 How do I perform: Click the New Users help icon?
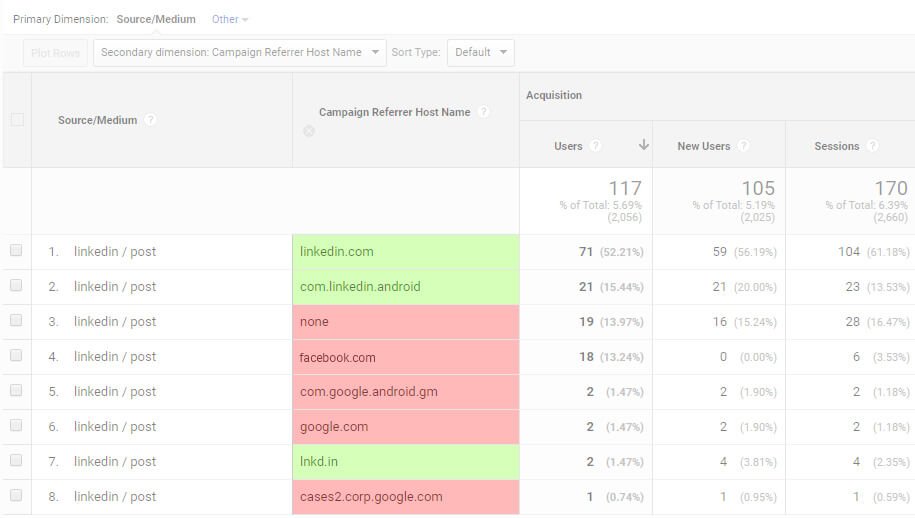(x=743, y=146)
